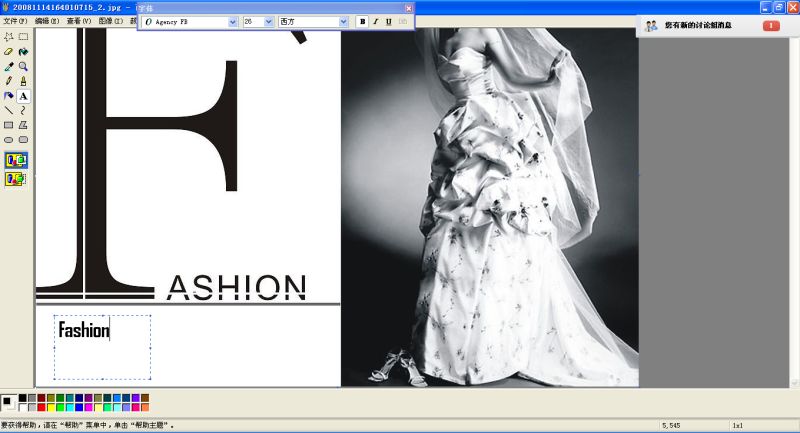
Task: Click the Paint app icon in title bar
Action: click(6, 7)
